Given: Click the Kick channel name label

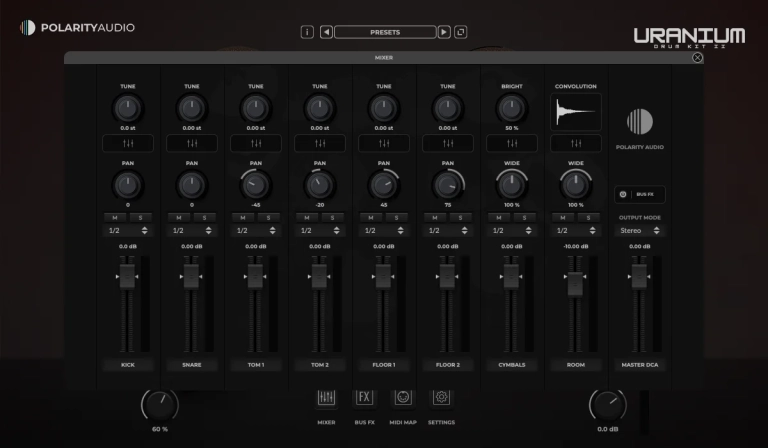Looking at the screenshot, I should [x=128, y=365].
